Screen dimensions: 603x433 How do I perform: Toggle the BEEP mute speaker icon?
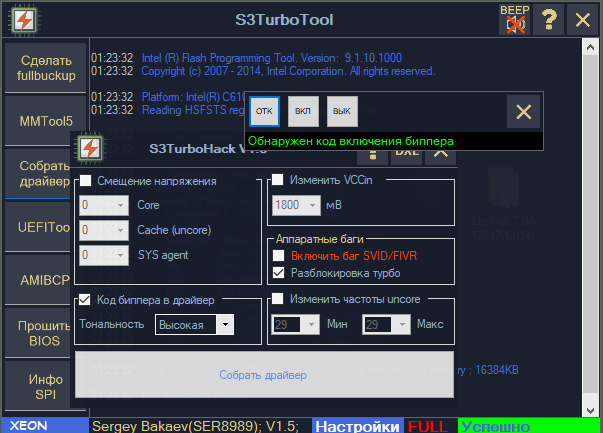515,20
